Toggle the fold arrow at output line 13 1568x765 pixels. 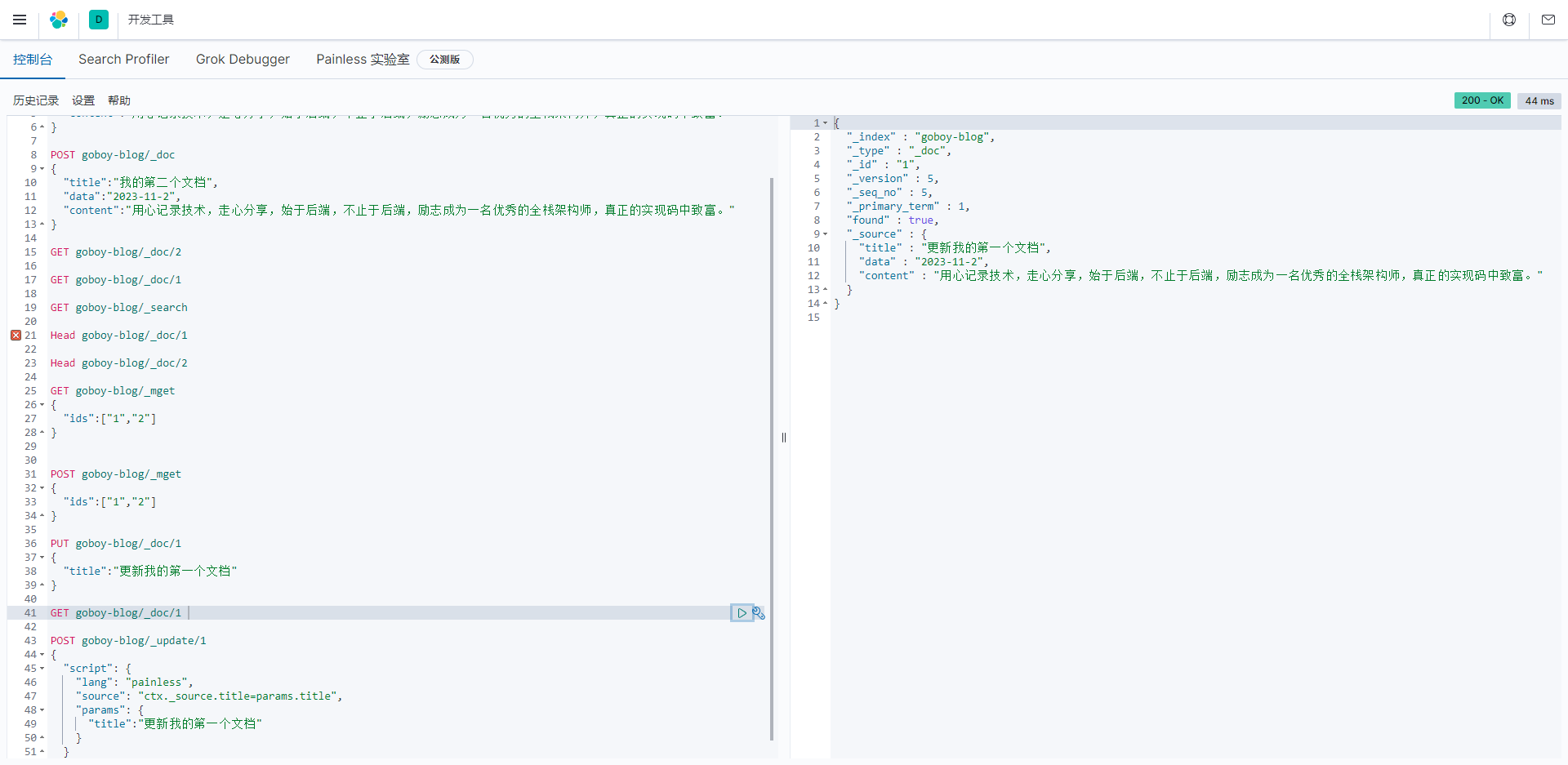click(826, 290)
